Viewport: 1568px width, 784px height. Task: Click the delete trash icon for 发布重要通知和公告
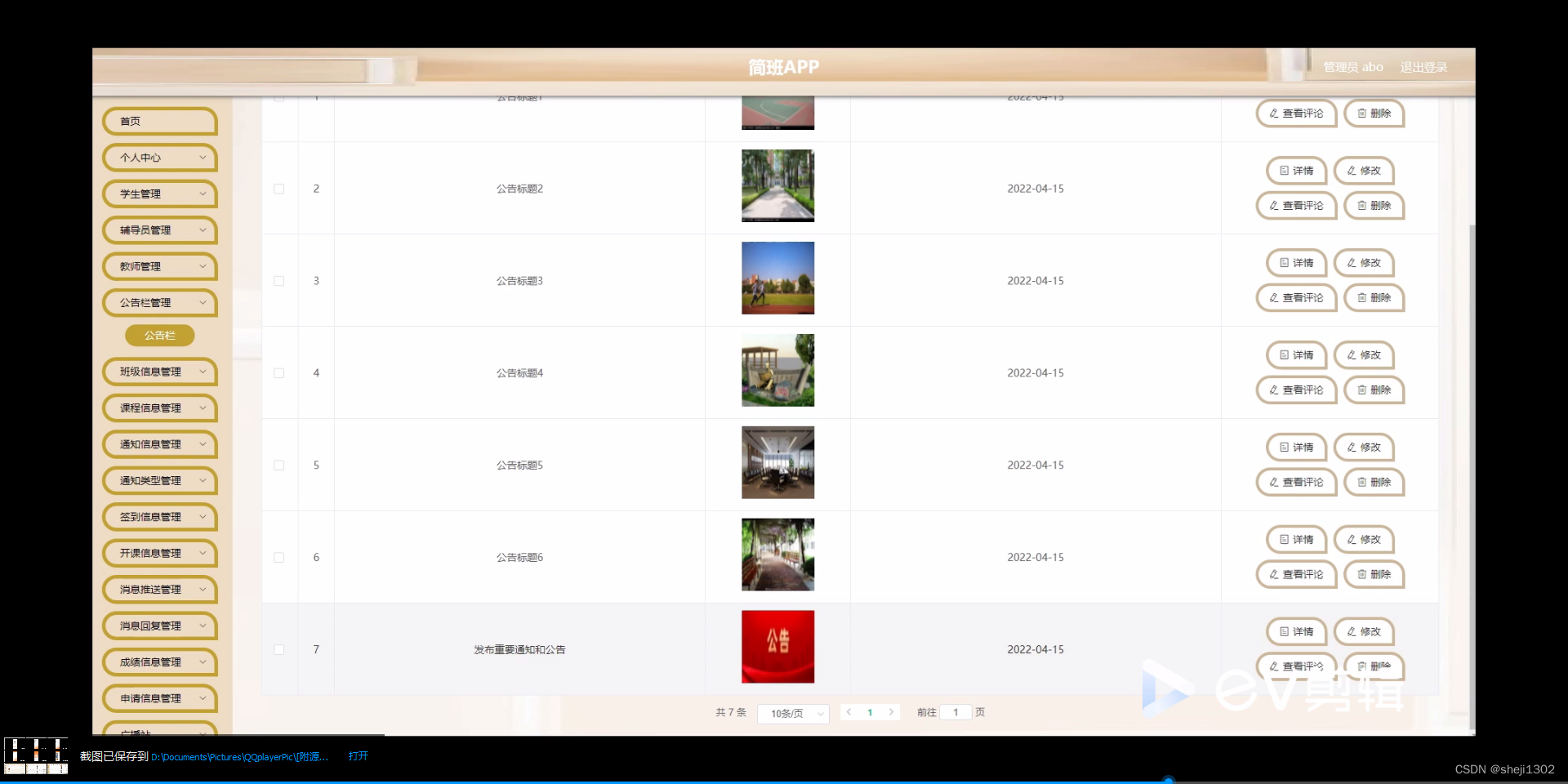[x=1361, y=666]
